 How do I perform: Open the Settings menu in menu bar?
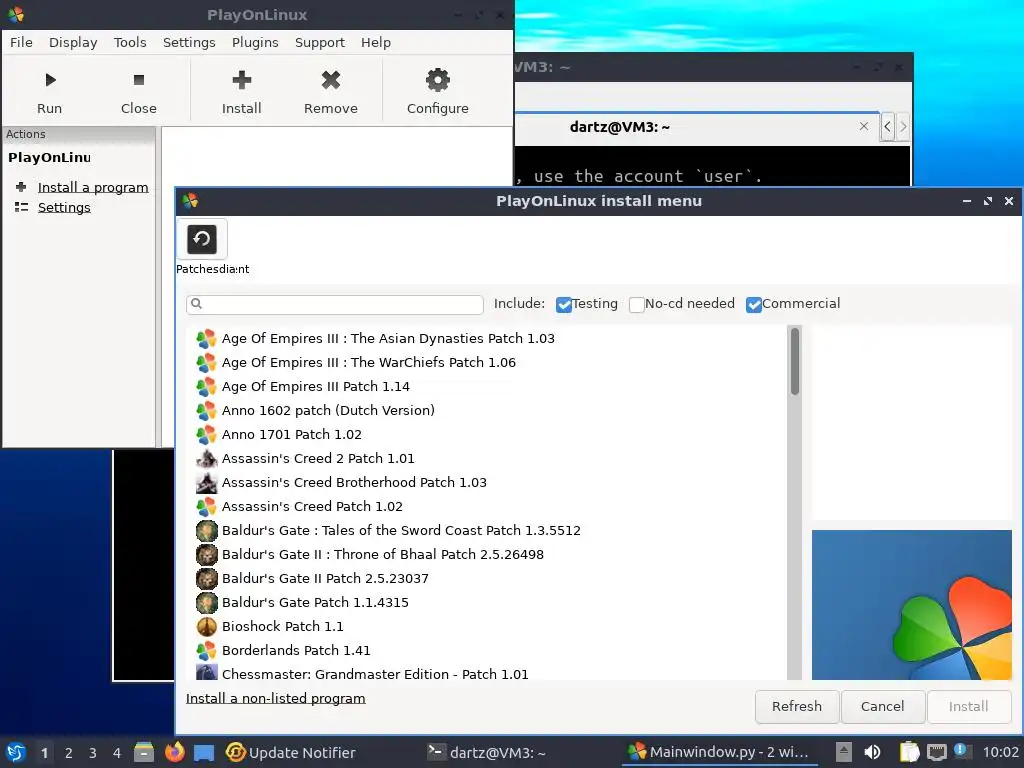(189, 42)
